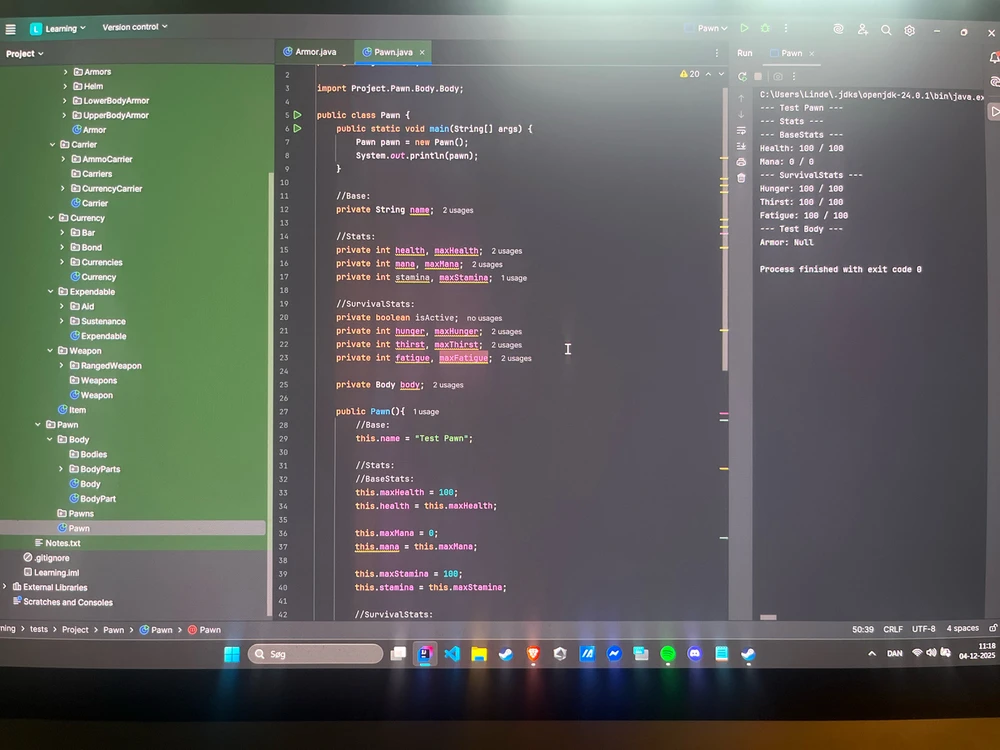This screenshot has width=1000, height=750.
Task: Click the green Run button in top toolbar
Action: 744,29
